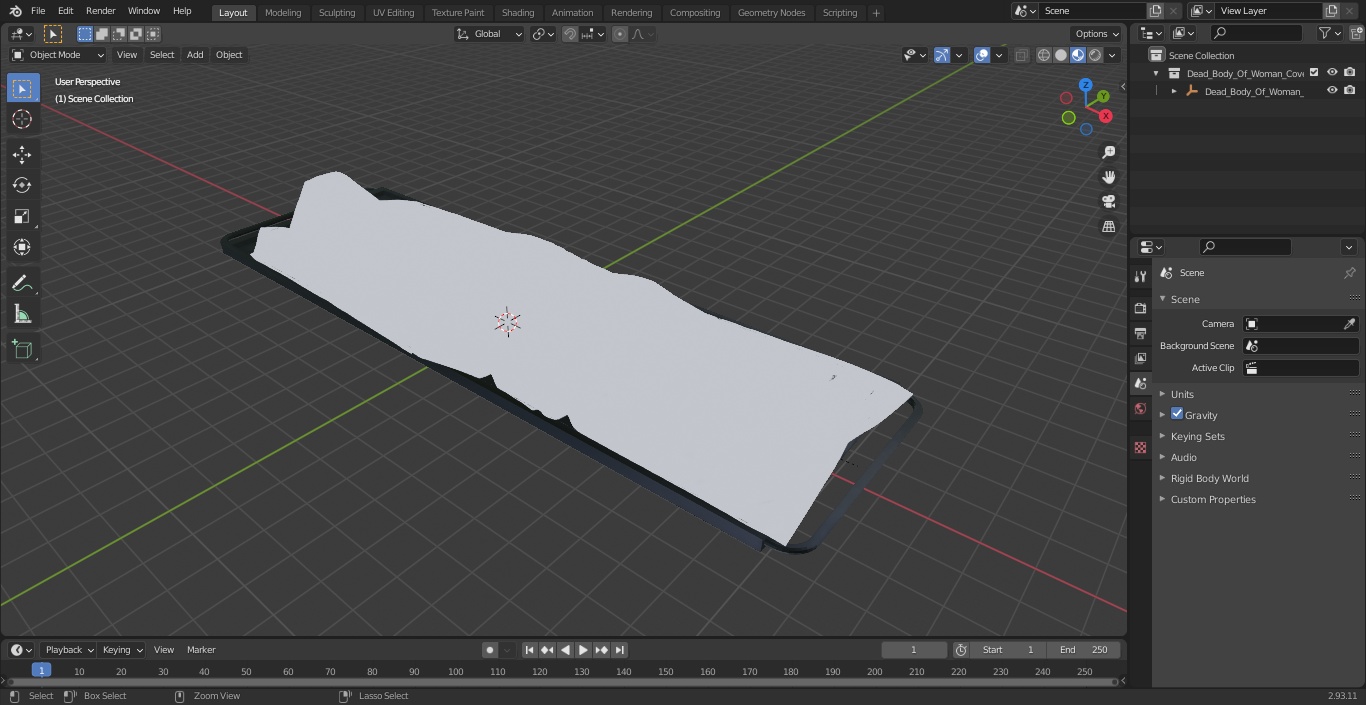Activate the Select Box tool
1366x705 pixels.
click(22, 88)
